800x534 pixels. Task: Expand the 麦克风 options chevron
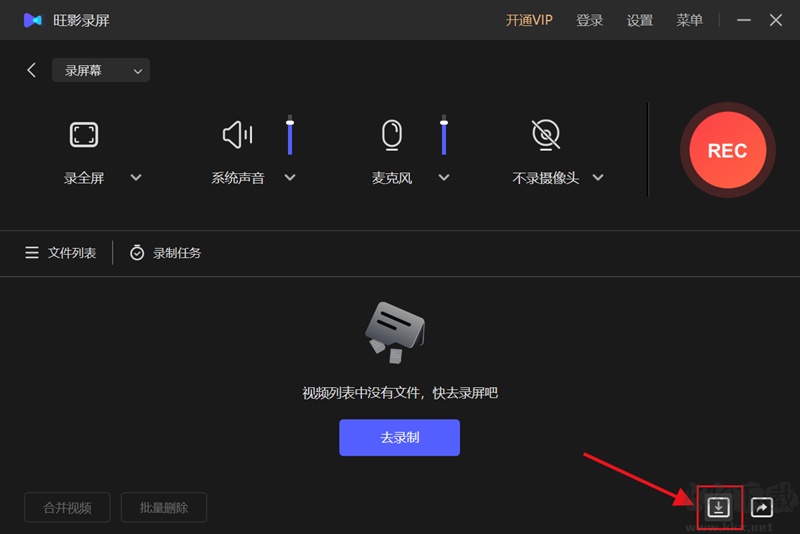click(444, 177)
